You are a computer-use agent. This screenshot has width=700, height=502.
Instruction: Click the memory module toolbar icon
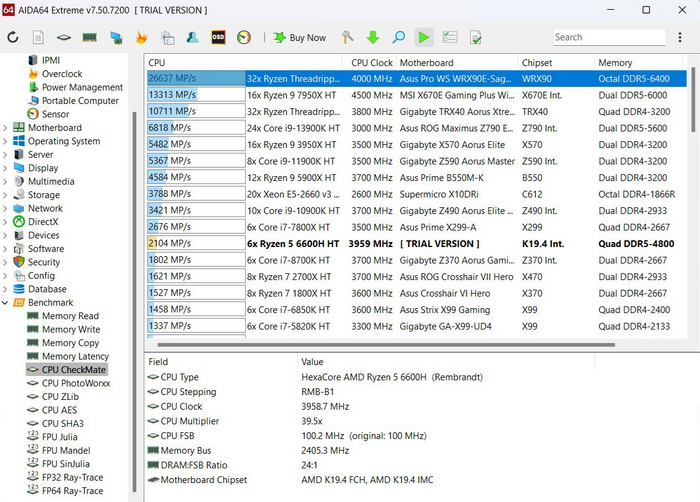pyautogui.click(x=89, y=38)
